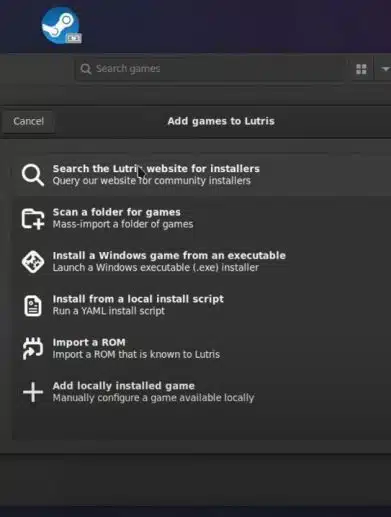Click the magnifier icon in search bar
The width and height of the screenshot is (391, 517).
click(x=86, y=69)
